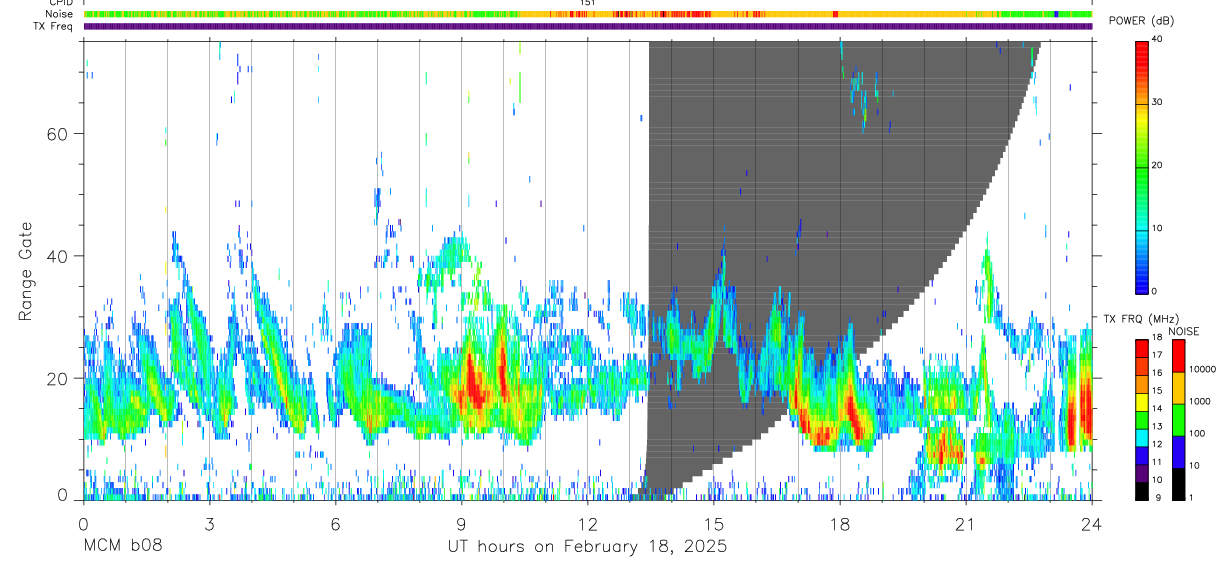This screenshot has height=567, width=1228.
Task: Click the 1000 label in NOISE legend
Action: point(1202,402)
